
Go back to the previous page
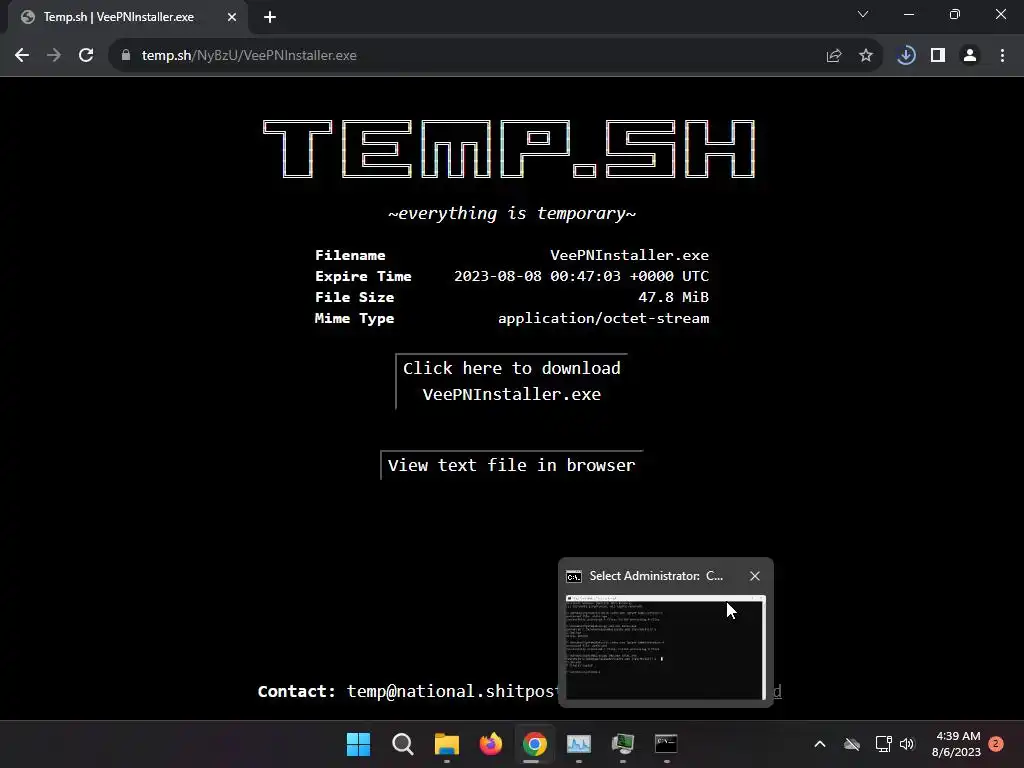tap(22, 56)
